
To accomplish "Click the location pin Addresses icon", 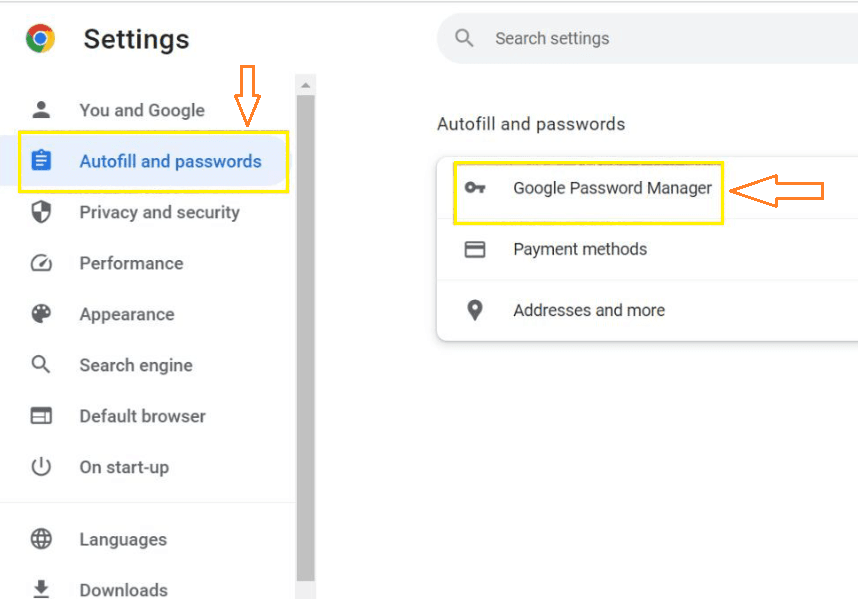I will point(474,310).
